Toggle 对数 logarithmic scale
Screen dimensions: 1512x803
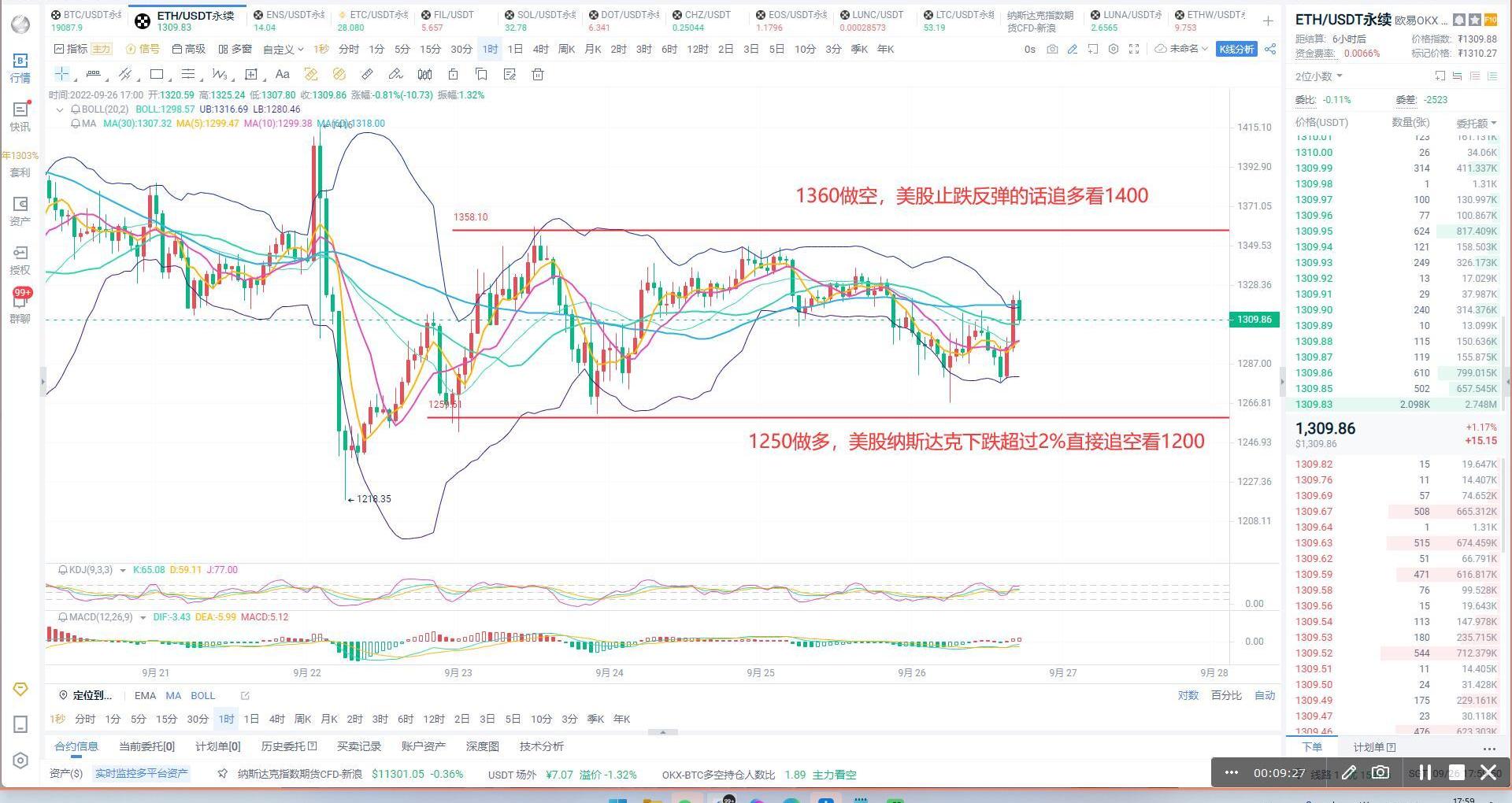click(x=1188, y=695)
